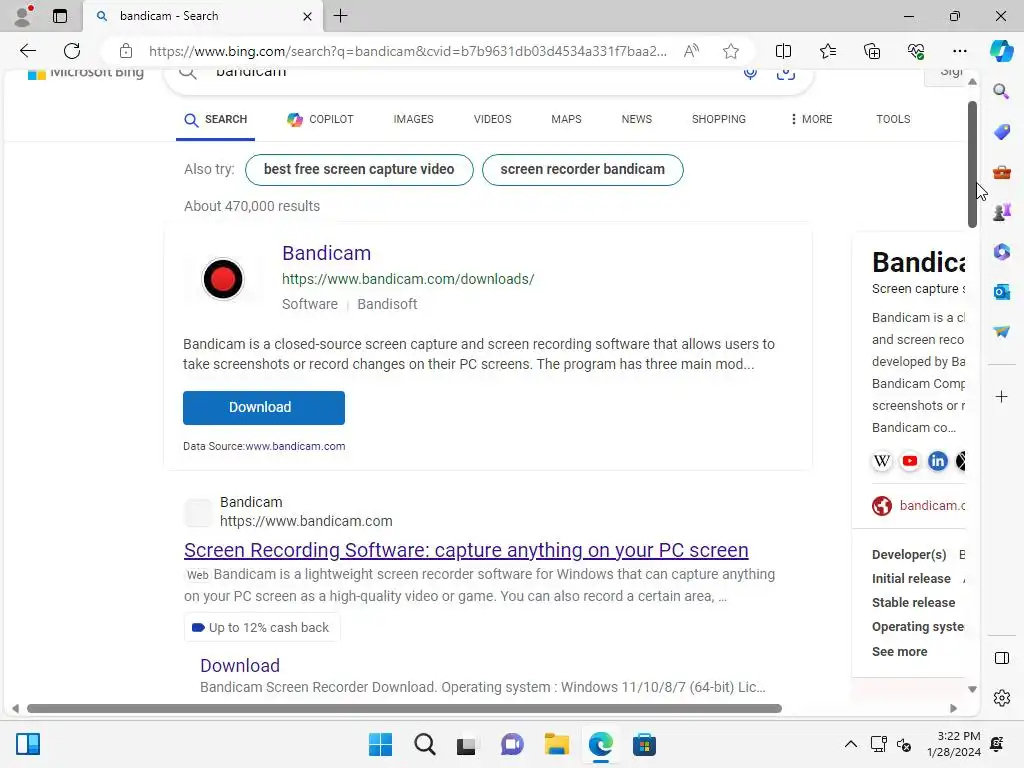Switch to VIDEOS tab

[492, 120]
